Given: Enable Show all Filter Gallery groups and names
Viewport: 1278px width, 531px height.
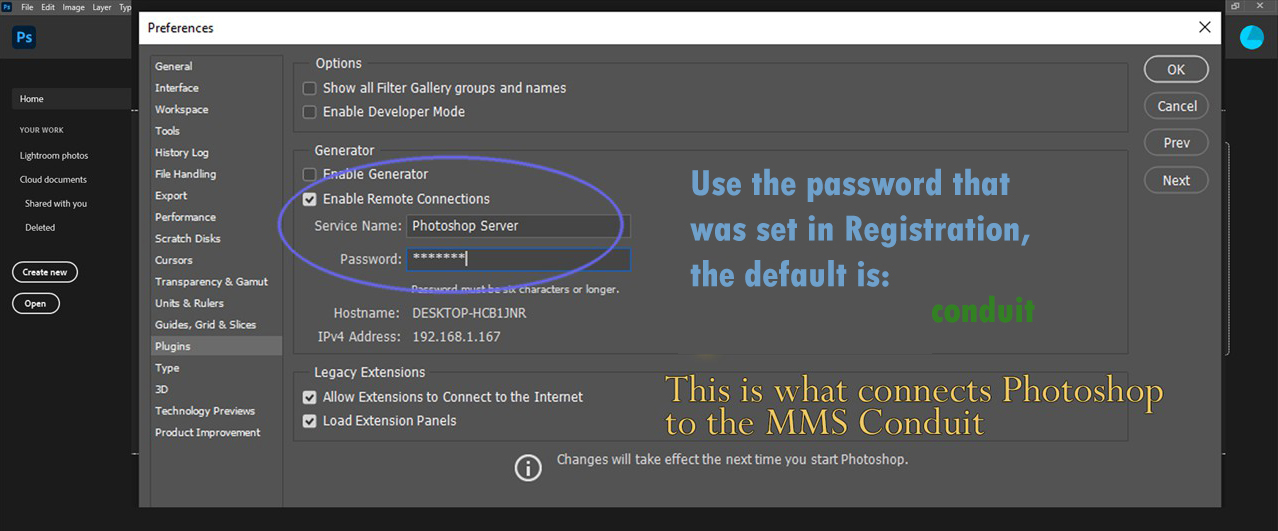Looking at the screenshot, I should click(310, 89).
